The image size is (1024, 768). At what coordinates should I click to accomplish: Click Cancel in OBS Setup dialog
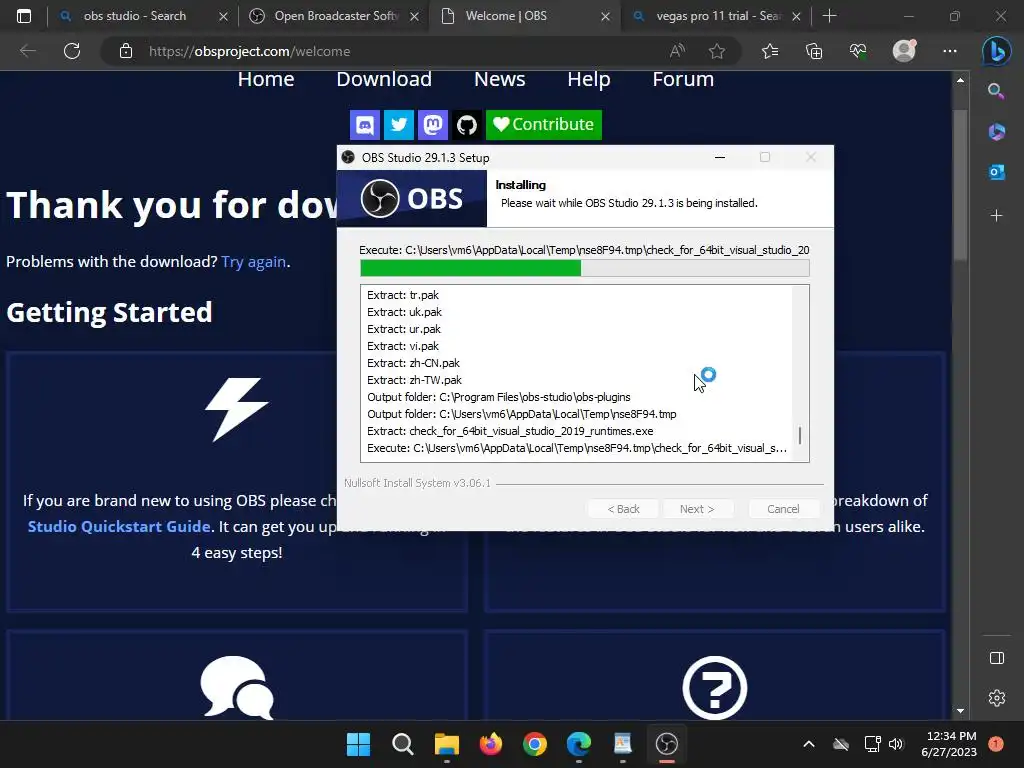point(783,509)
